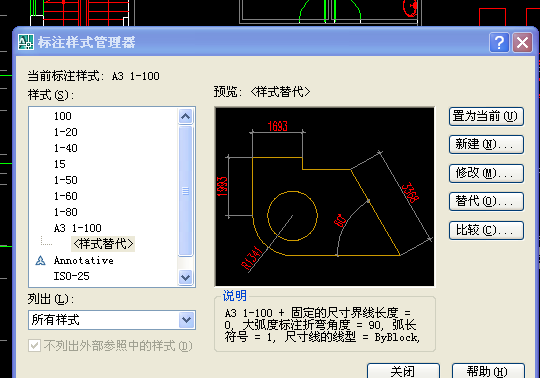Click the 置为当前 button
Screen dimensions: 540x378
click(x=486, y=116)
